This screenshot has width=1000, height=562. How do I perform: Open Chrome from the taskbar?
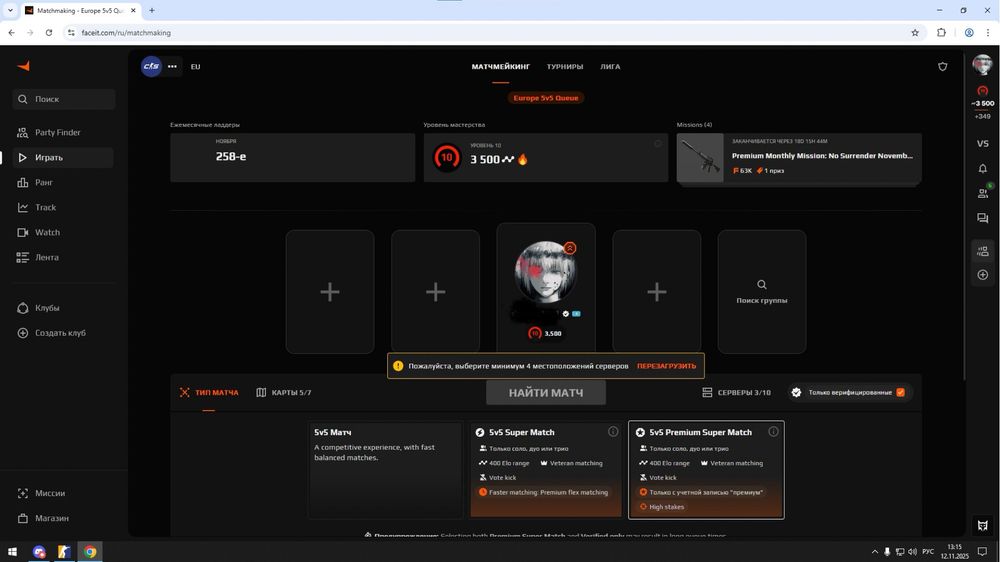90,552
